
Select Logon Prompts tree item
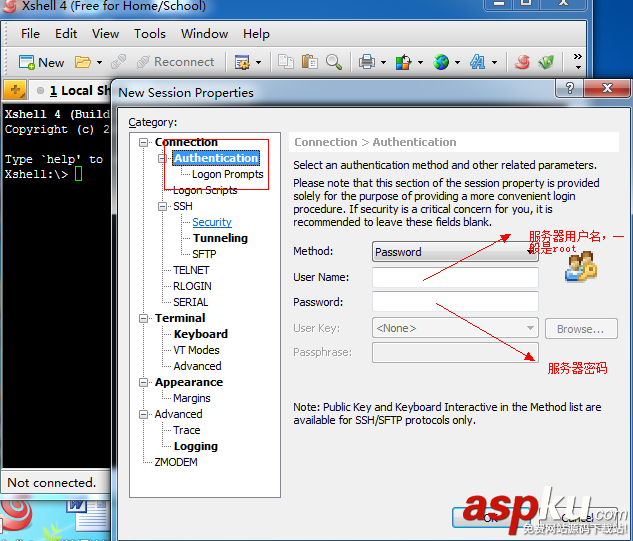click(228, 174)
